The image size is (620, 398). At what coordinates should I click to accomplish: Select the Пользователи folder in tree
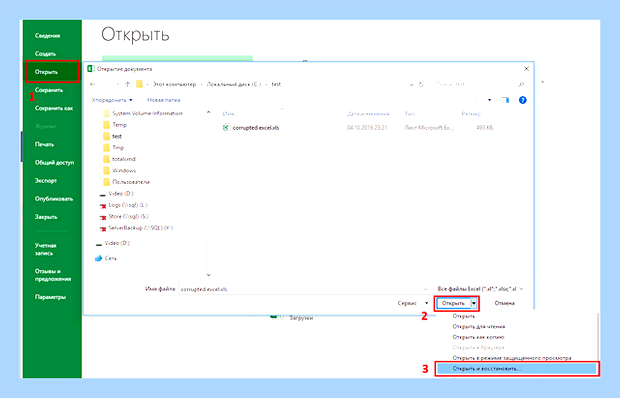pos(127,182)
